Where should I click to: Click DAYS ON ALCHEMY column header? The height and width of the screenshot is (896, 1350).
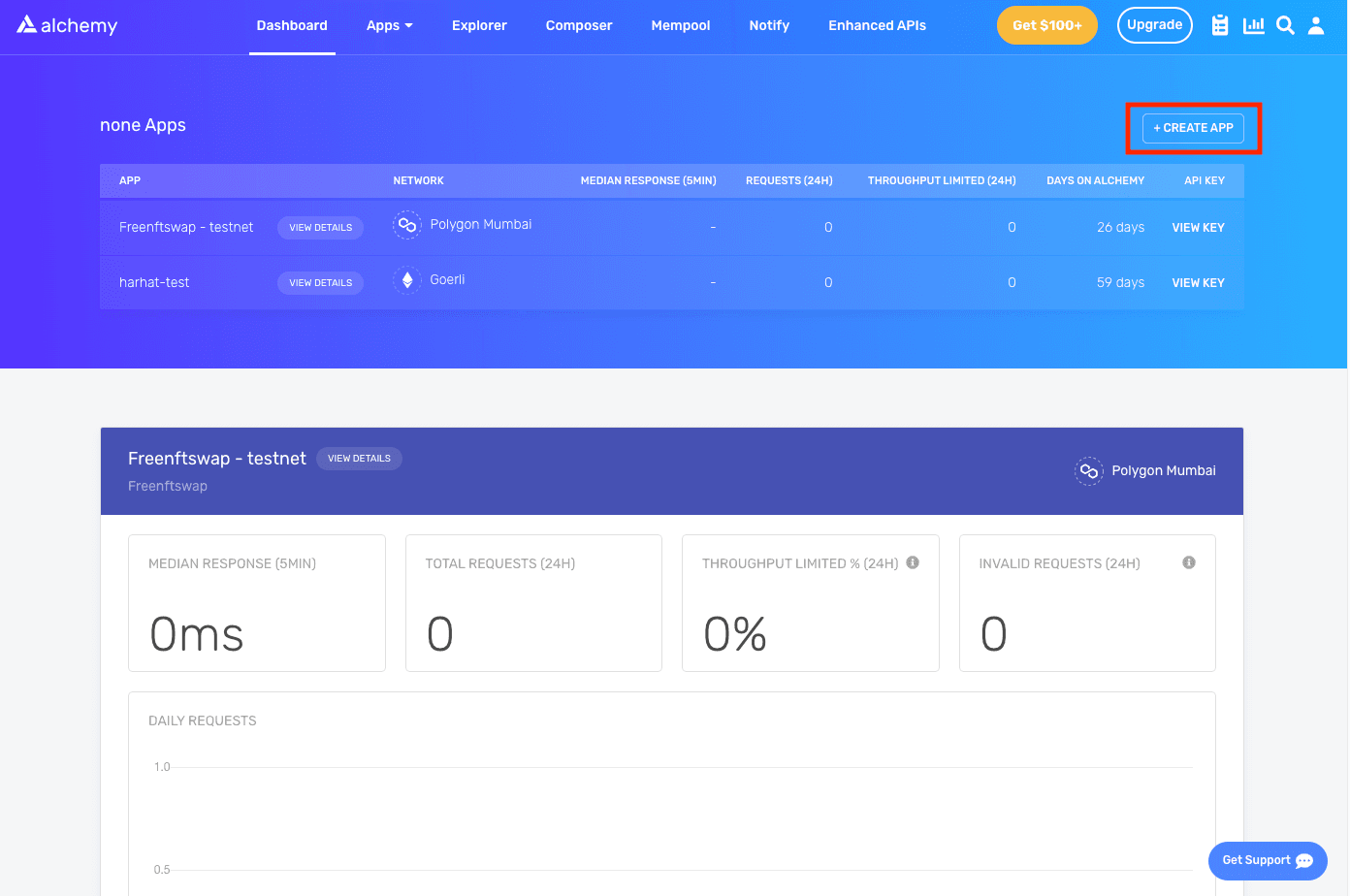click(1095, 180)
